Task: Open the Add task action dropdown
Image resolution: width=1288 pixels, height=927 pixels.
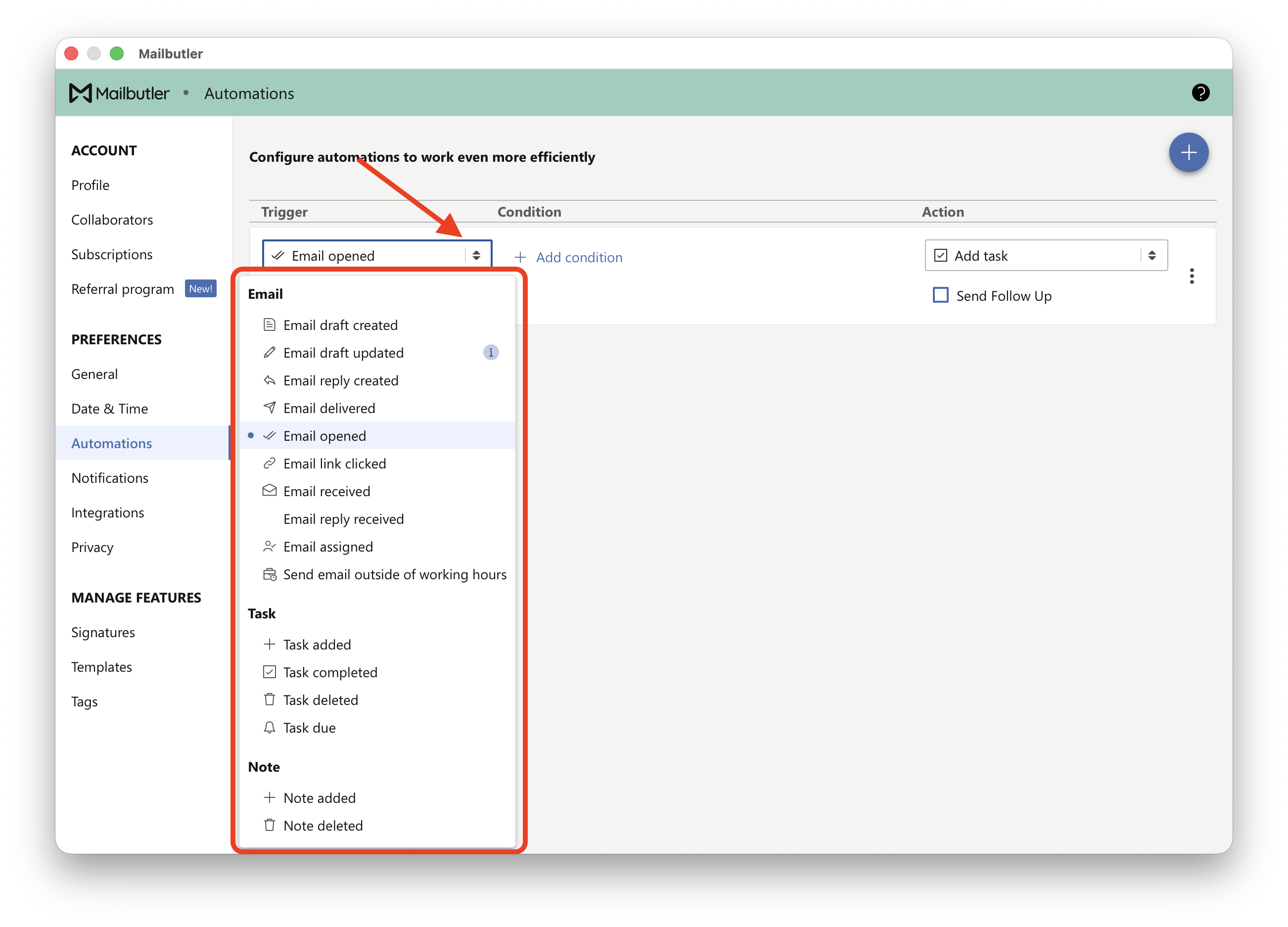Action: [1046, 255]
